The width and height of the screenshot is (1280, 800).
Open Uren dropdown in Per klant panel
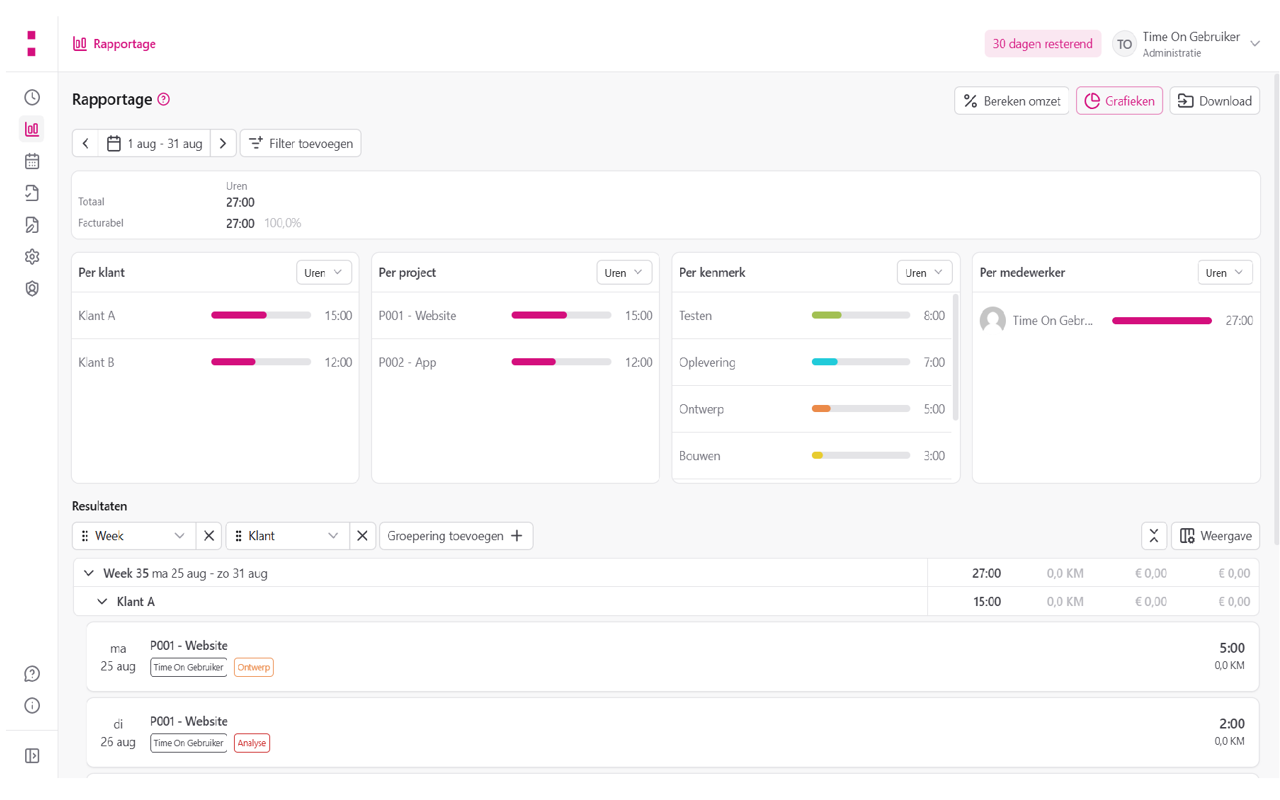point(324,272)
